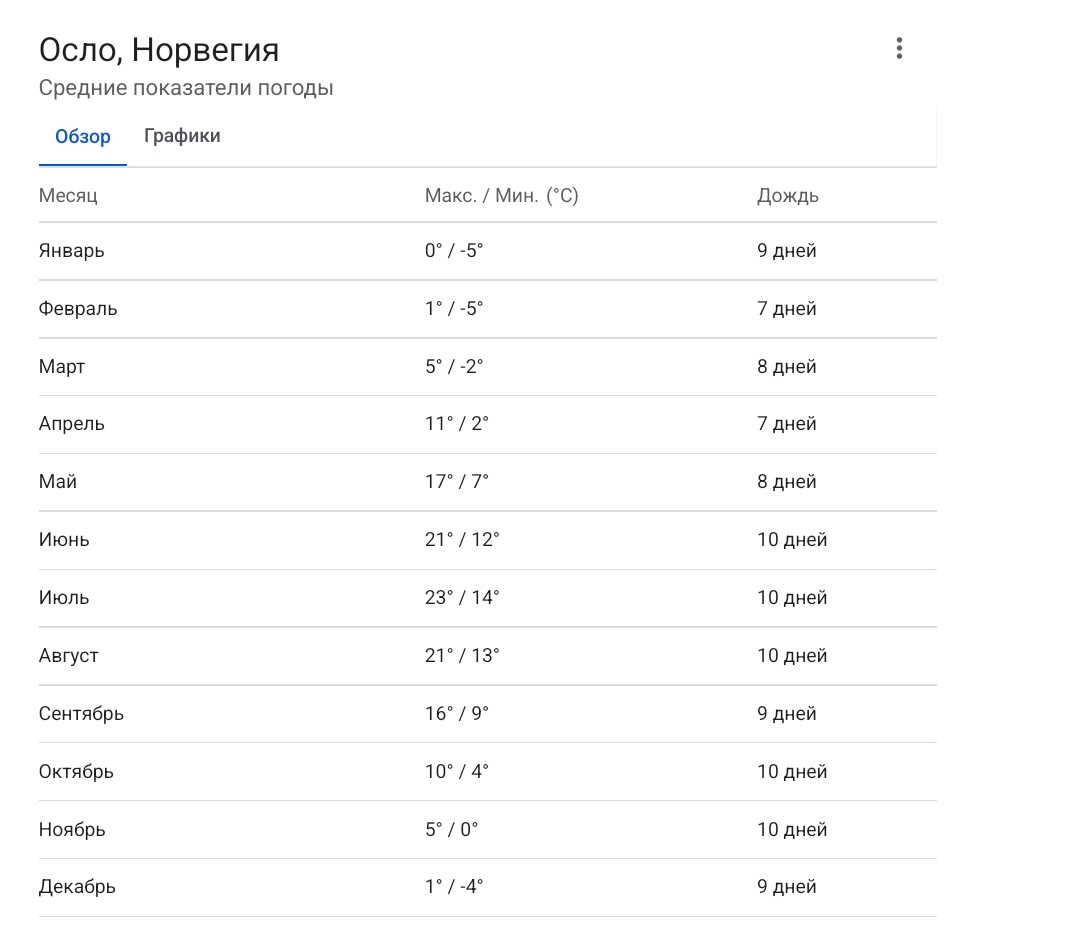The width and height of the screenshot is (1080, 943).
Task: Click the Месяц column header
Action: tap(68, 195)
